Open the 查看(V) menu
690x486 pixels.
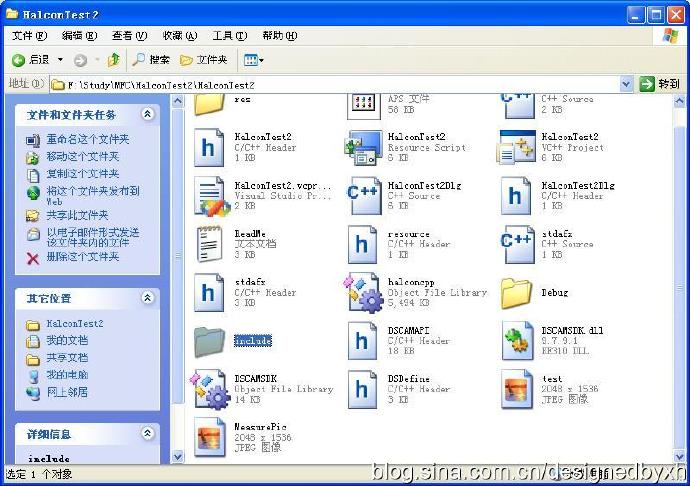[129, 35]
